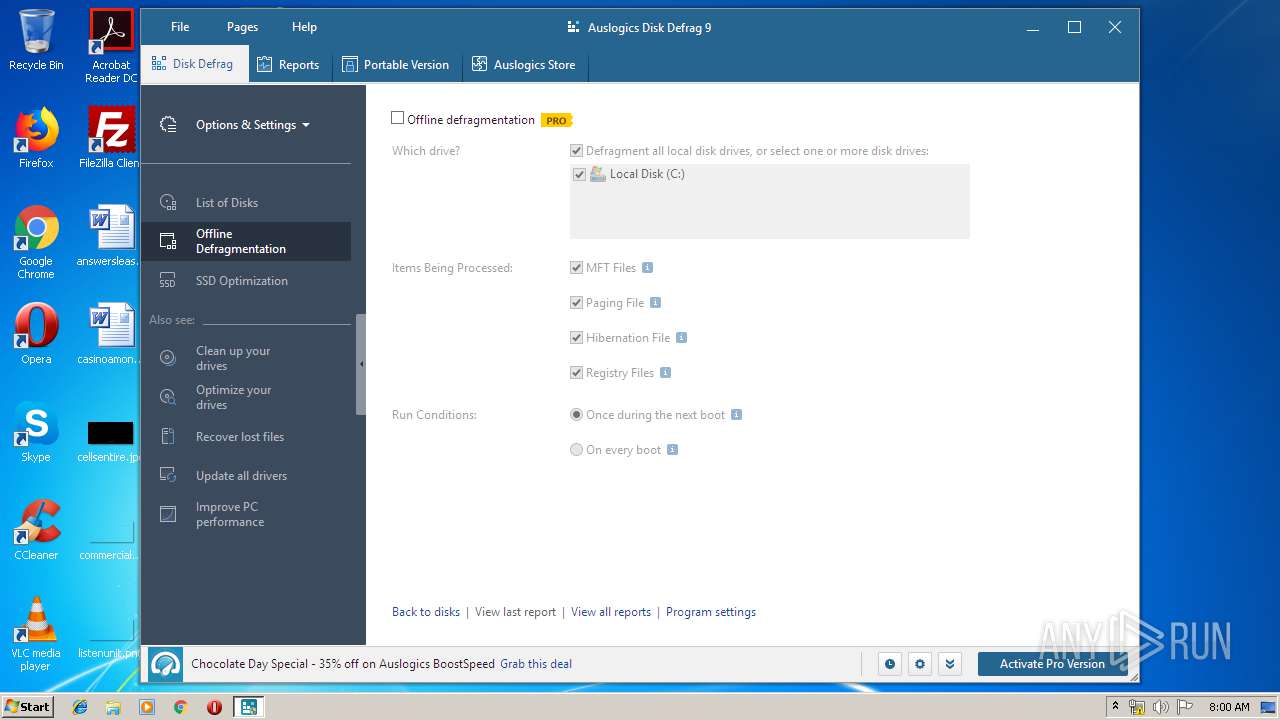Click the info icon beside Registry Files
The width and height of the screenshot is (1280, 720).
[665, 373]
